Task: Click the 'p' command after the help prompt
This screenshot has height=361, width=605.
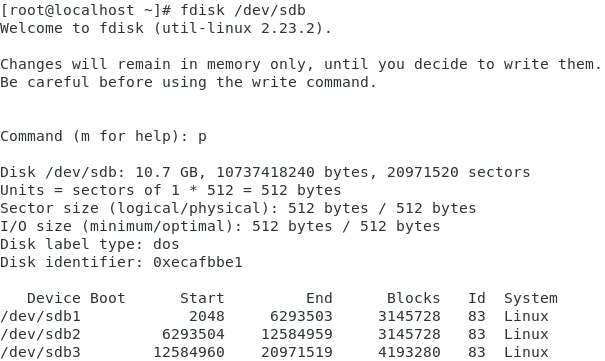Action: pyautogui.click(x=202, y=137)
